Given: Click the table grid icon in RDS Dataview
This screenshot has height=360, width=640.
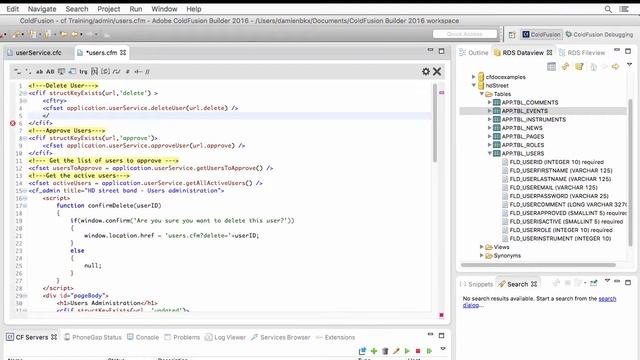Looking at the screenshot, I should (x=551, y=66).
